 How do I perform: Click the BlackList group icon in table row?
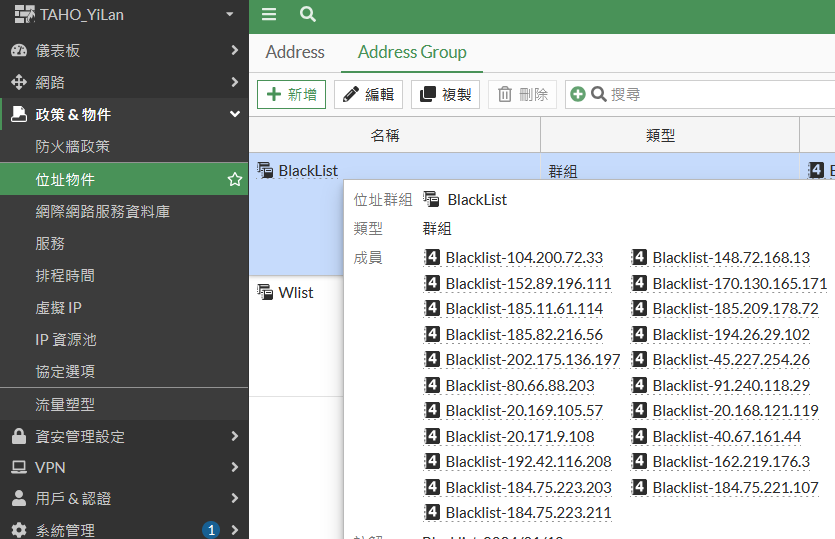[265, 170]
